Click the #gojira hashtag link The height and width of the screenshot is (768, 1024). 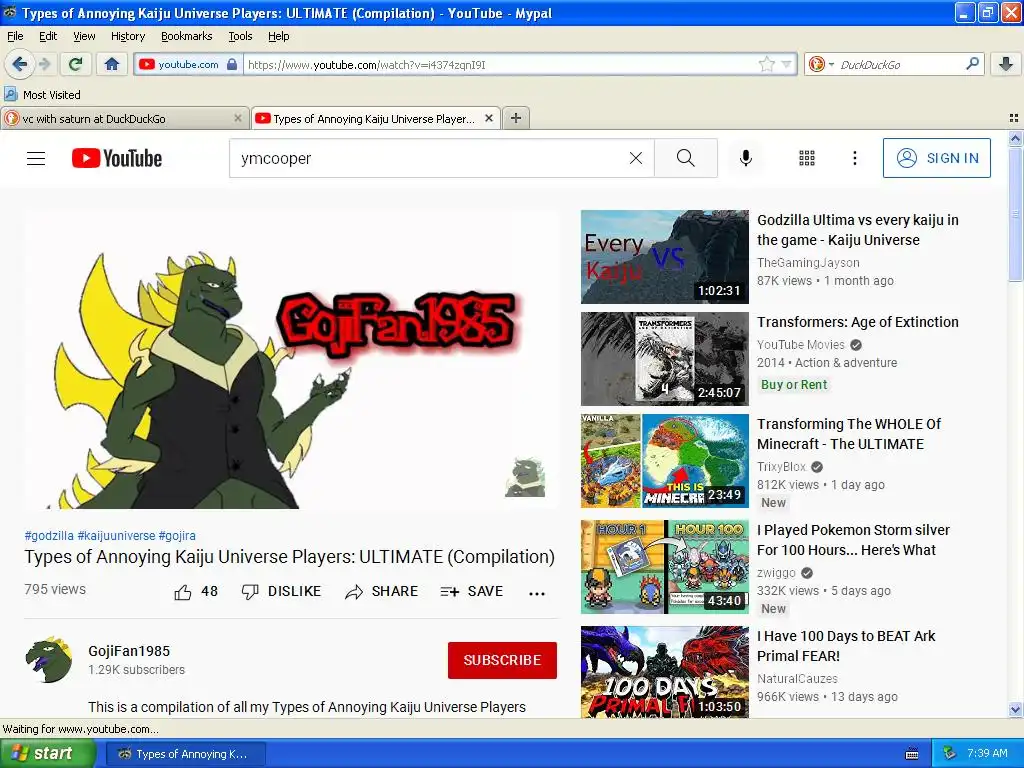177,536
